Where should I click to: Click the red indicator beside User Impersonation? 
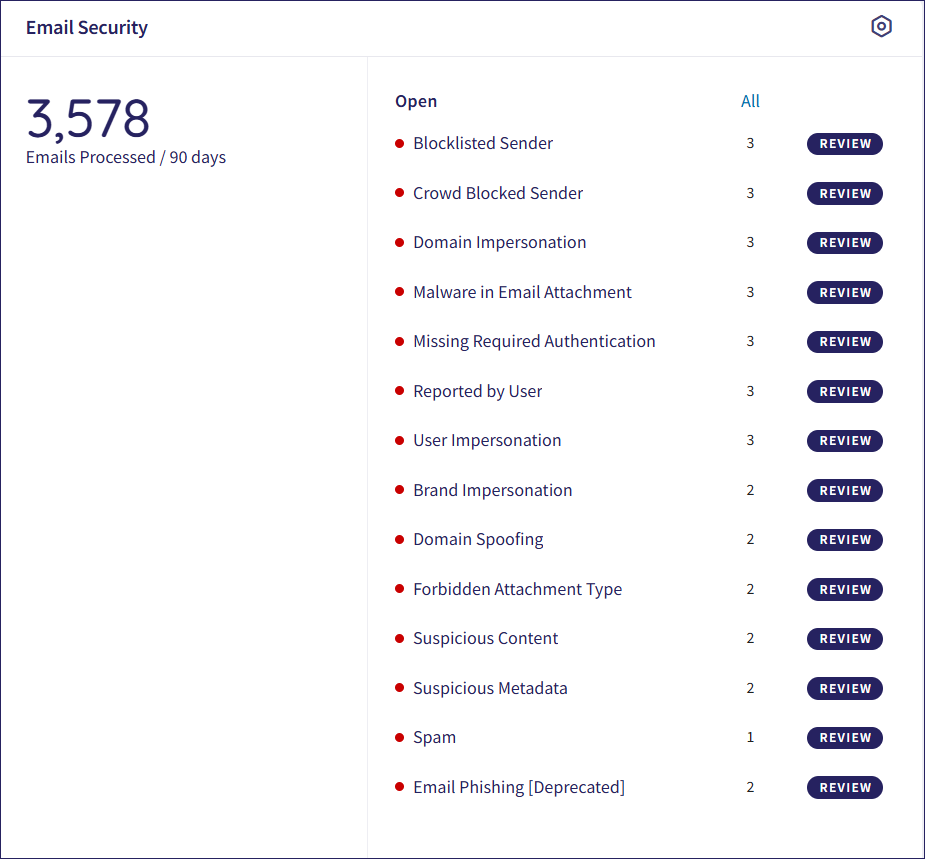[x=400, y=440]
